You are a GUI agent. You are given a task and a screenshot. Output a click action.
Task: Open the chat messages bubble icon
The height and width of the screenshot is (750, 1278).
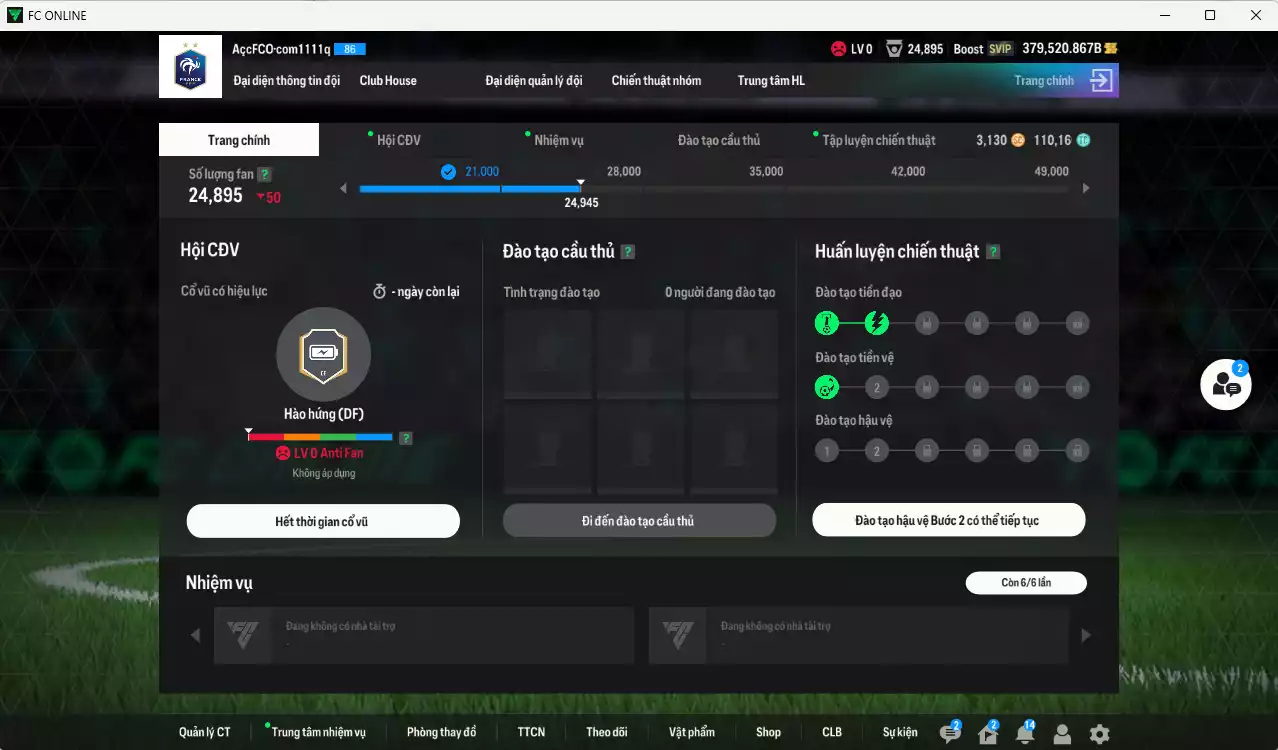[x=950, y=734]
